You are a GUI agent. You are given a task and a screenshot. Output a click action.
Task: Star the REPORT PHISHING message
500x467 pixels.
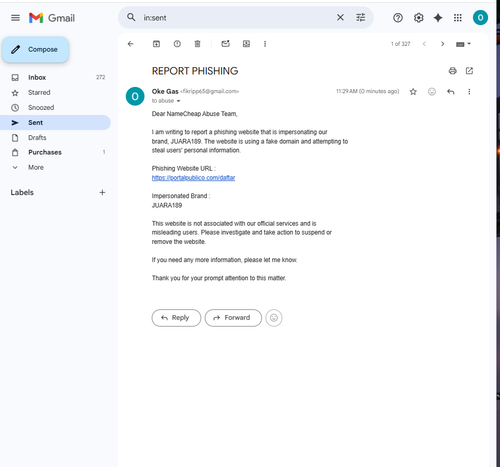point(413,91)
